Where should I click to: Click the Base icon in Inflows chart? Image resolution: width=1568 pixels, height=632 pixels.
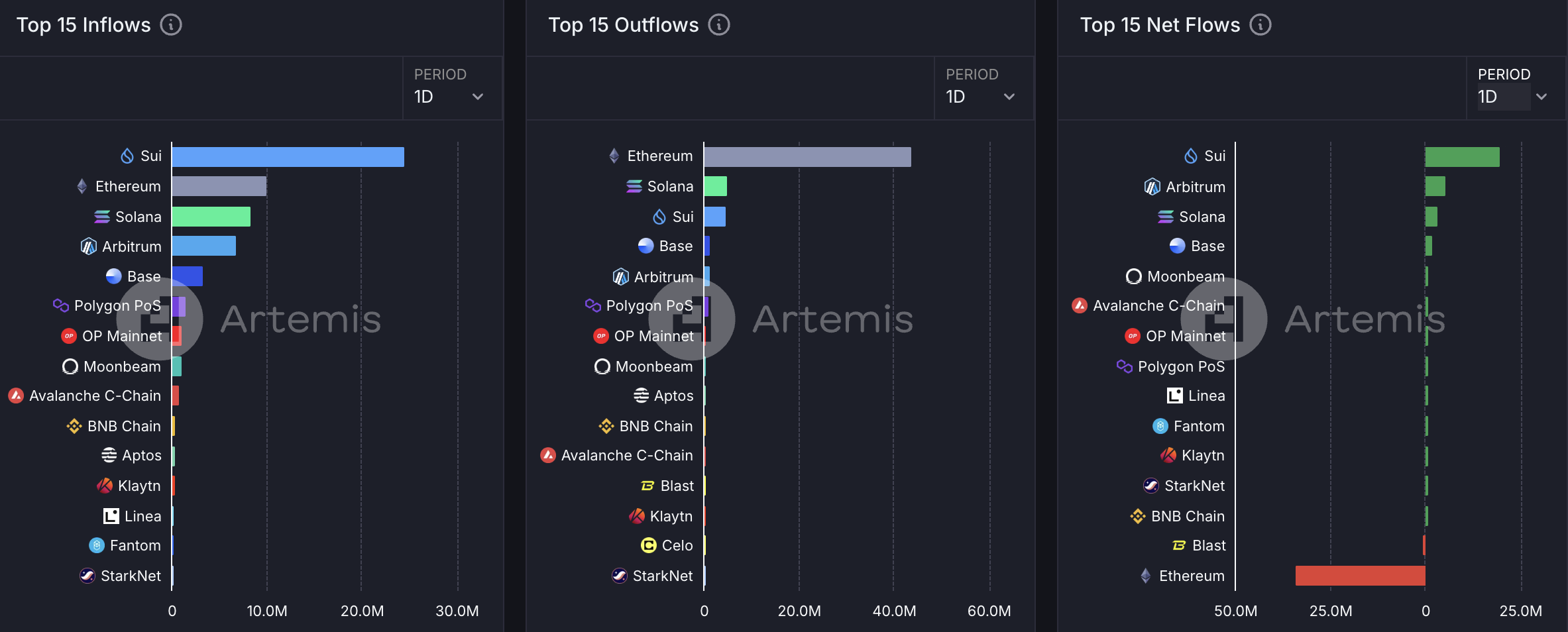[114, 276]
